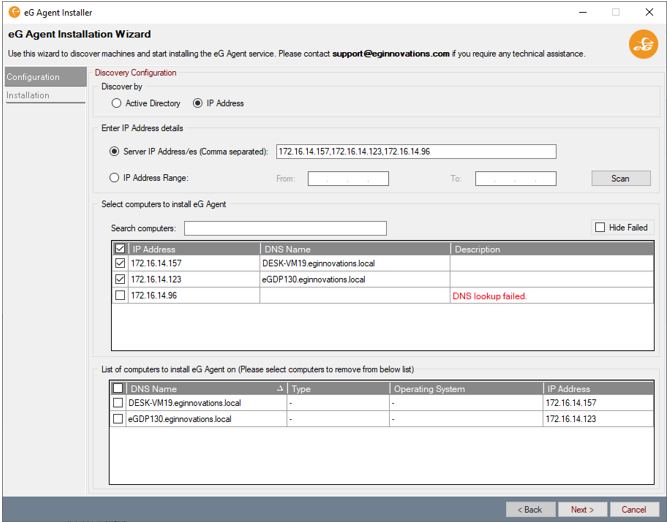Close the eG Agent Installer window
The height and width of the screenshot is (522, 667).
(x=649, y=12)
